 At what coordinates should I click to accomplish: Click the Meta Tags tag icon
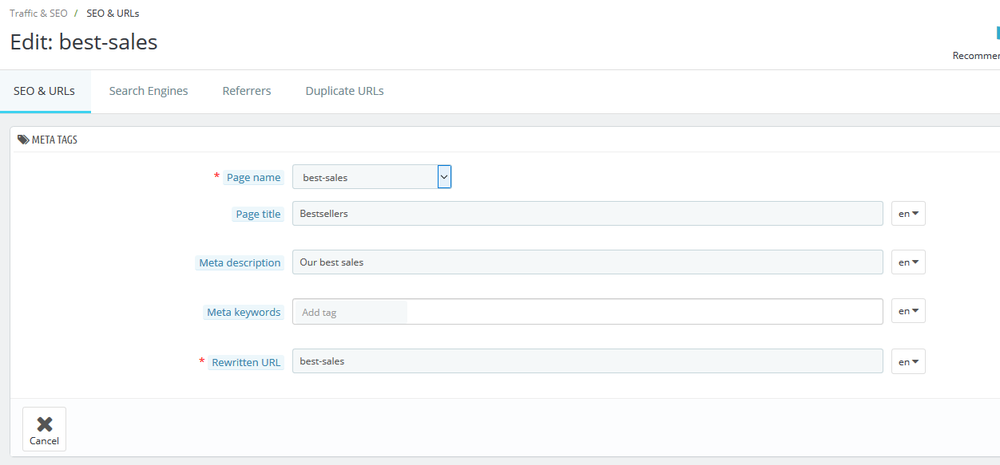(23, 140)
